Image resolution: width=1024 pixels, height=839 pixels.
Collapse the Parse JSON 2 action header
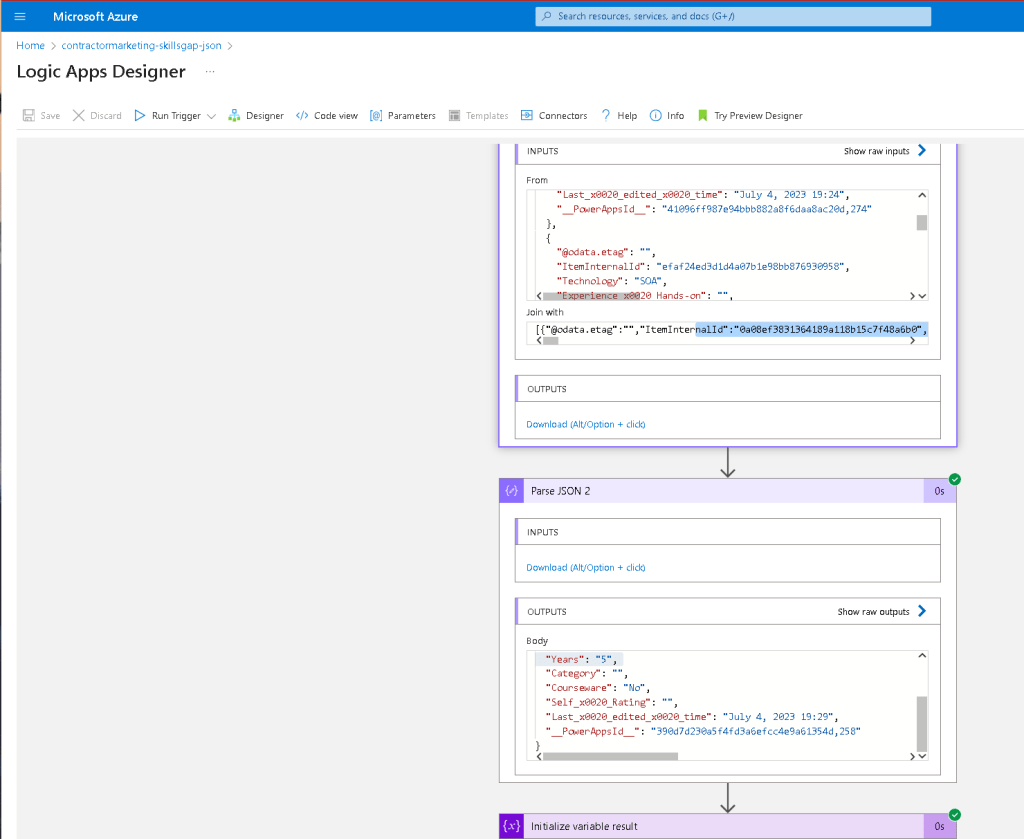point(728,491)
